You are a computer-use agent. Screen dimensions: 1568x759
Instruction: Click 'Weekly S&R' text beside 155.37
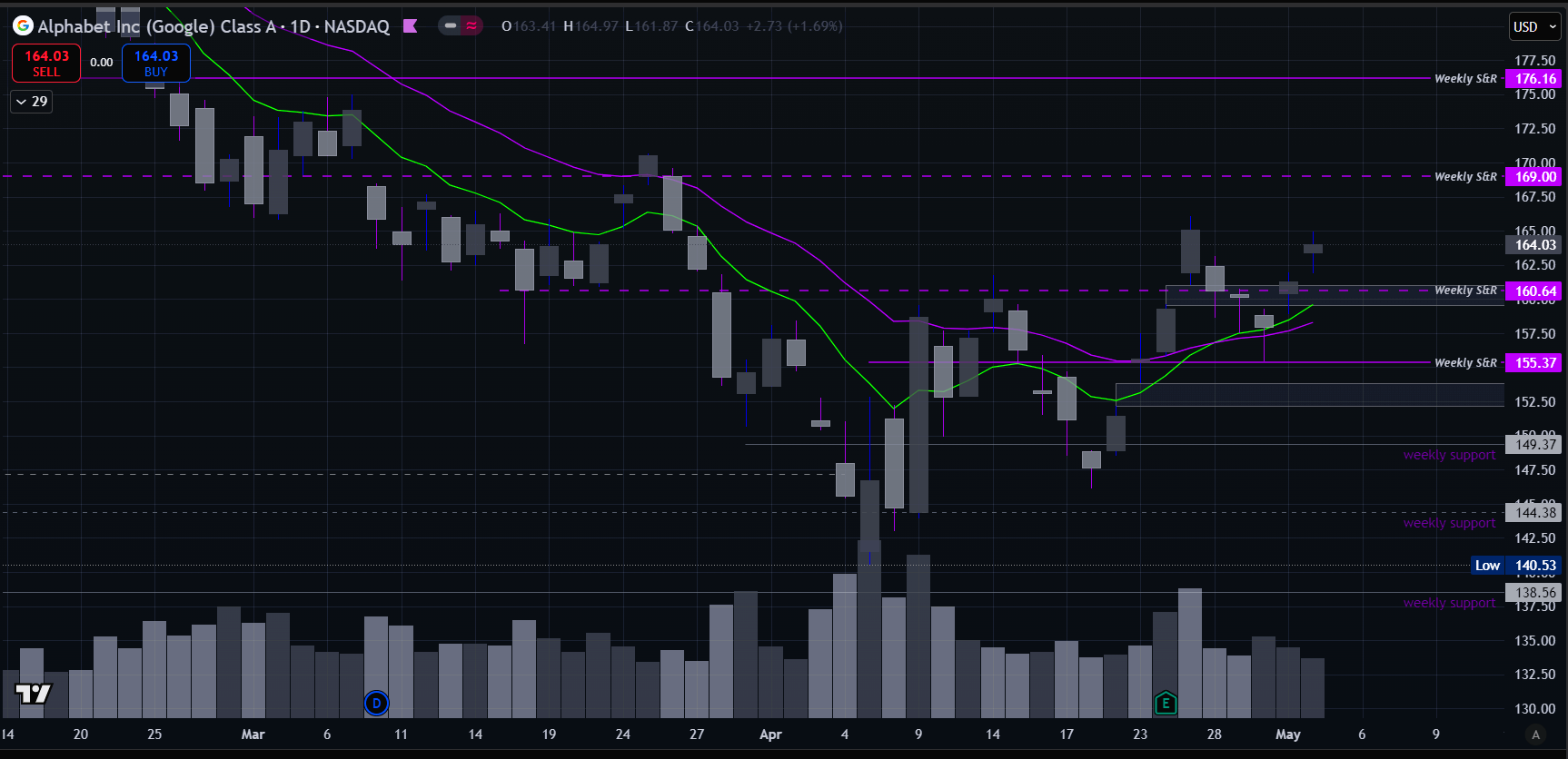click(1465, 363)
